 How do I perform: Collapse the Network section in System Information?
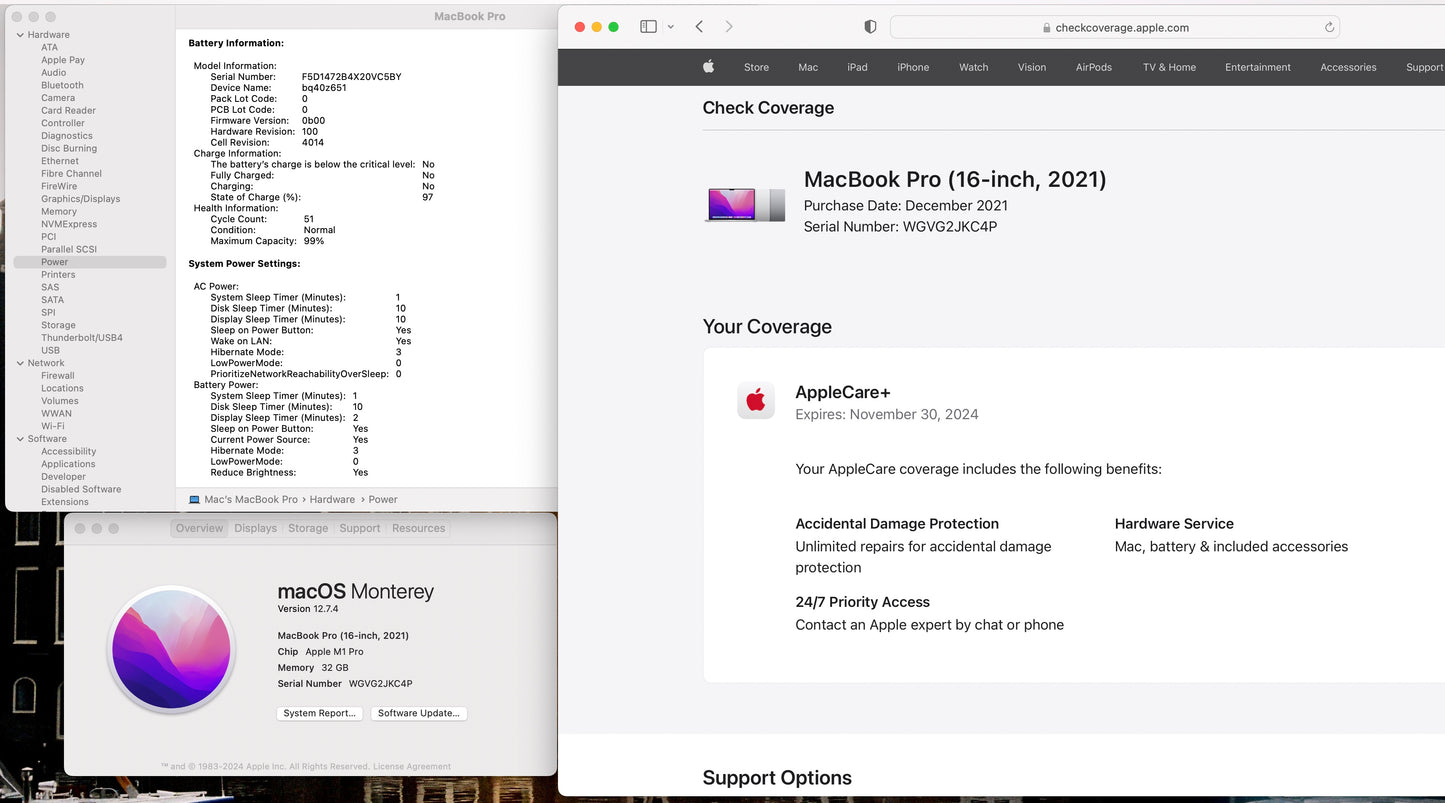pos(20,362)
